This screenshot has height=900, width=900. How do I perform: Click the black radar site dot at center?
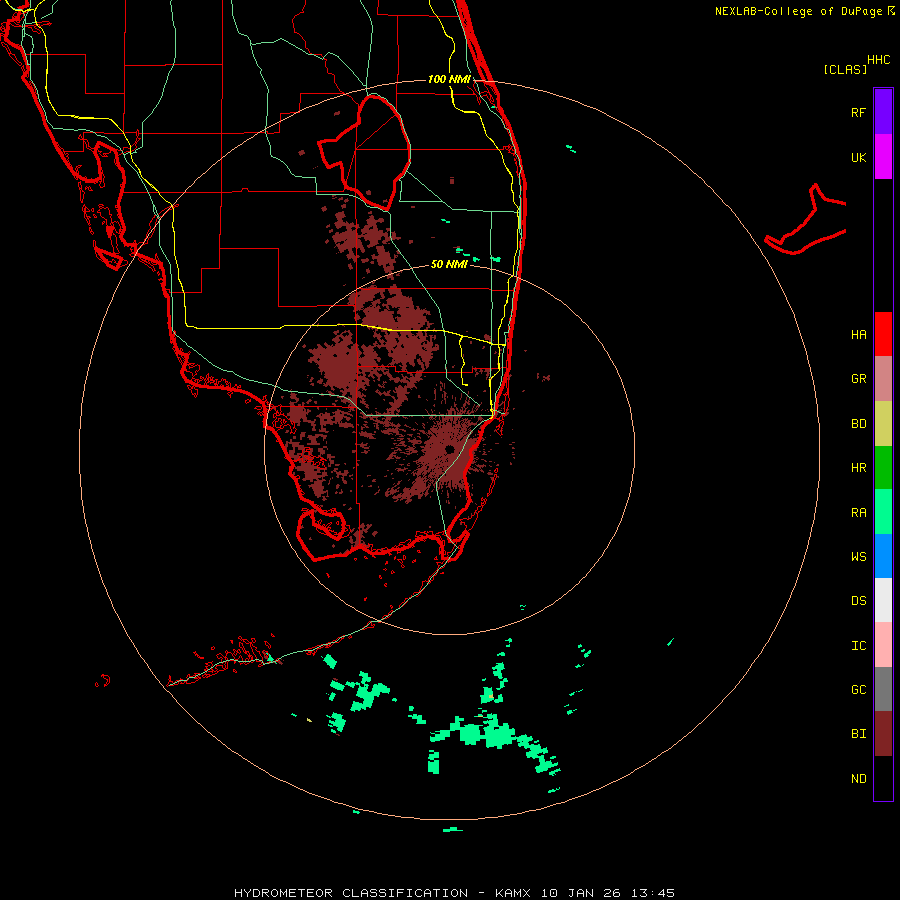pyautogui.click(x=449, y=449)
